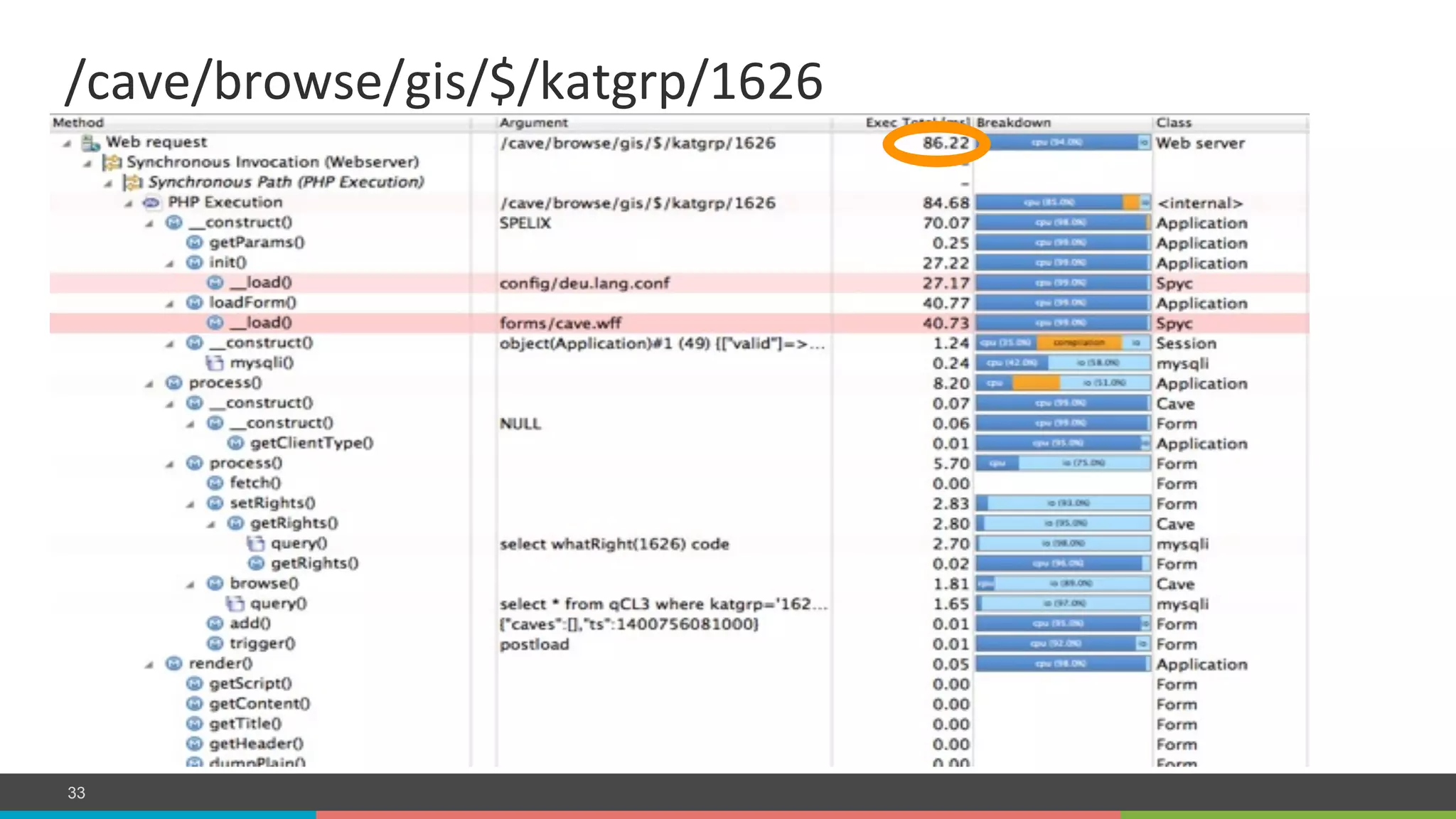Viewport: 1456px width, 819px height.
Task: Click the loadForm() method icon
Action: click(x=195, y=303)
